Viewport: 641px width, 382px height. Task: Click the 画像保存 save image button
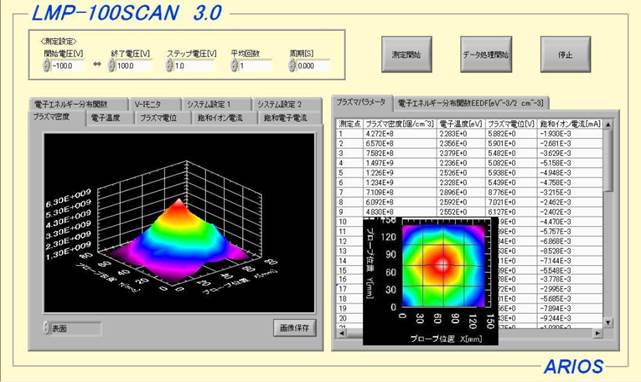coord(294,328)
